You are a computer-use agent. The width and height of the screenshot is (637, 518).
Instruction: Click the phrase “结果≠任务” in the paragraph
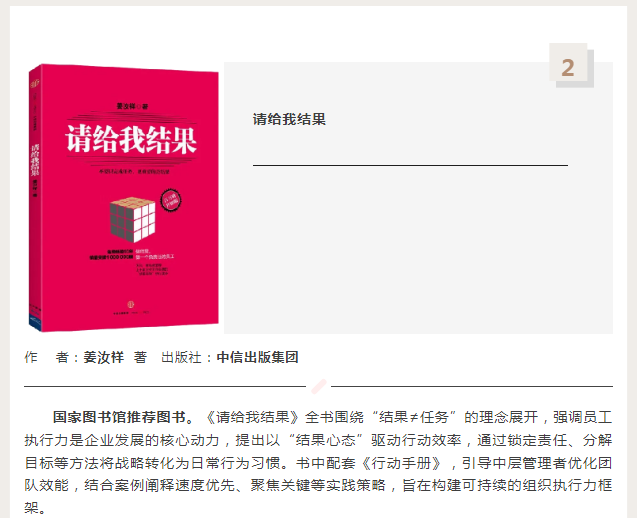[x=414, y=417]
